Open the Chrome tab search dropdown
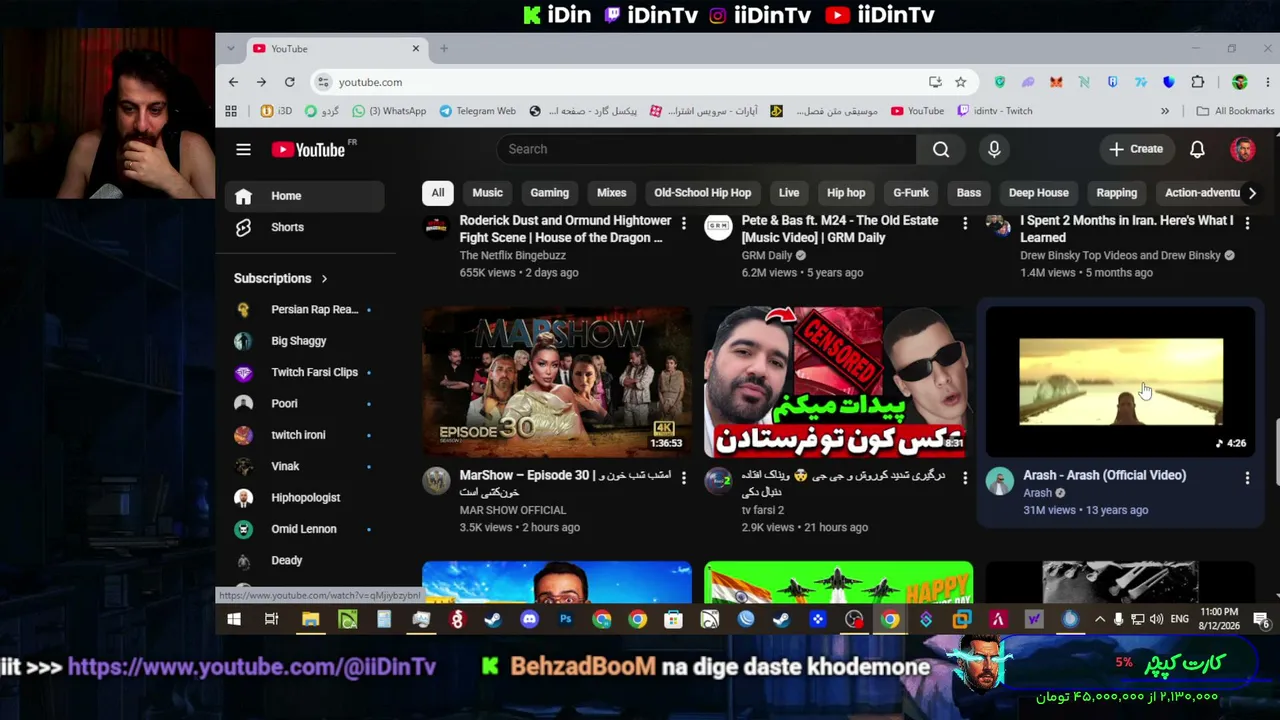This screenshot has width=1280, height=720. [231, 48]
